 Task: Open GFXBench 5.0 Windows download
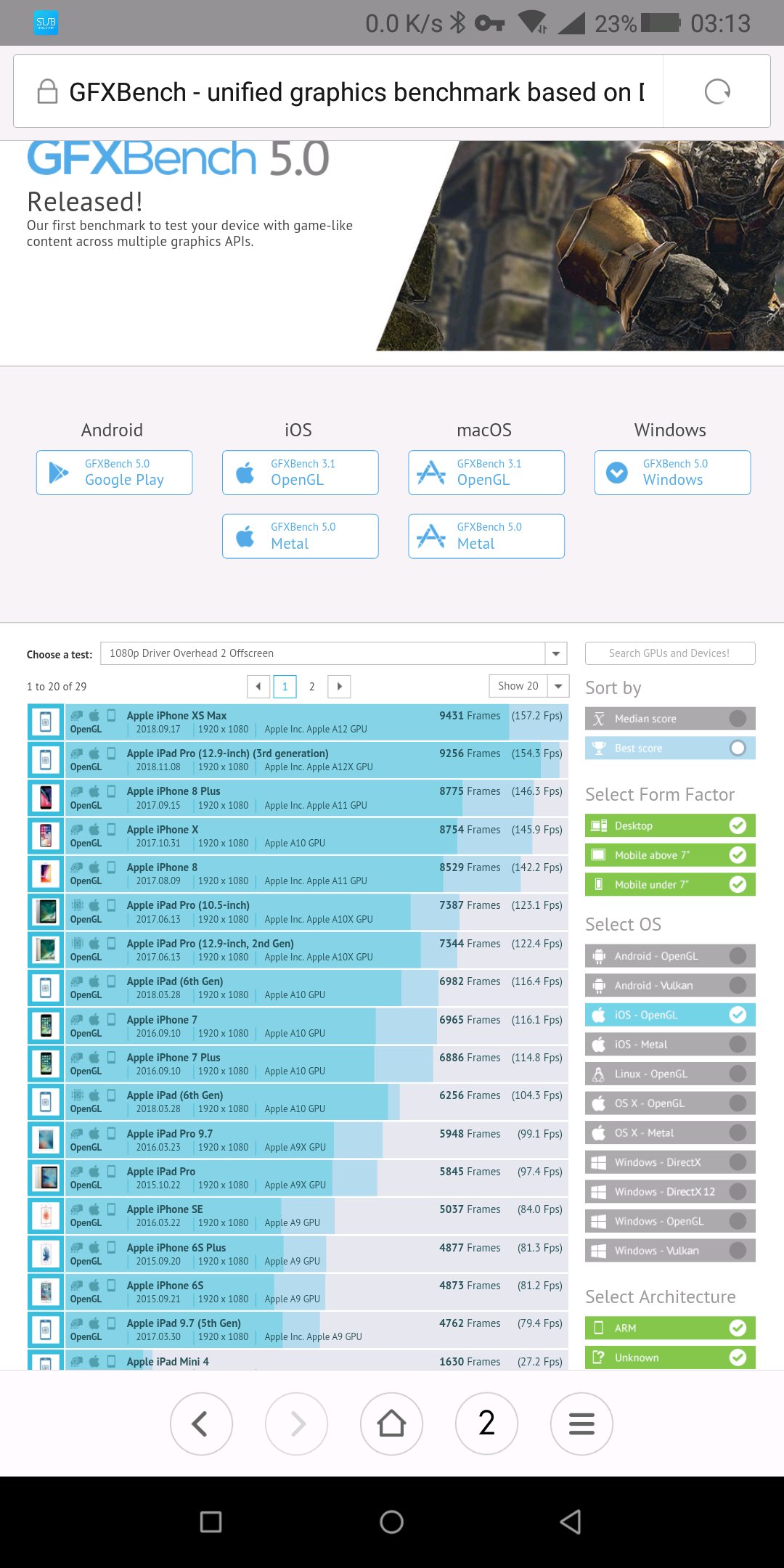pyautogui.click(x=672, y=473)
